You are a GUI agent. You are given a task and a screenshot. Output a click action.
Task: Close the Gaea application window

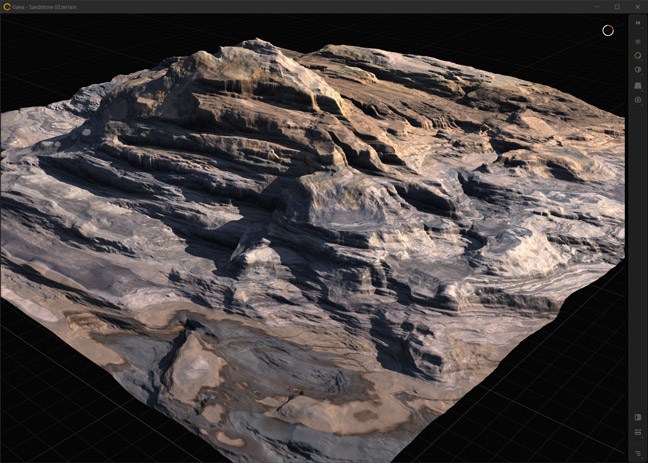[637, 6]
